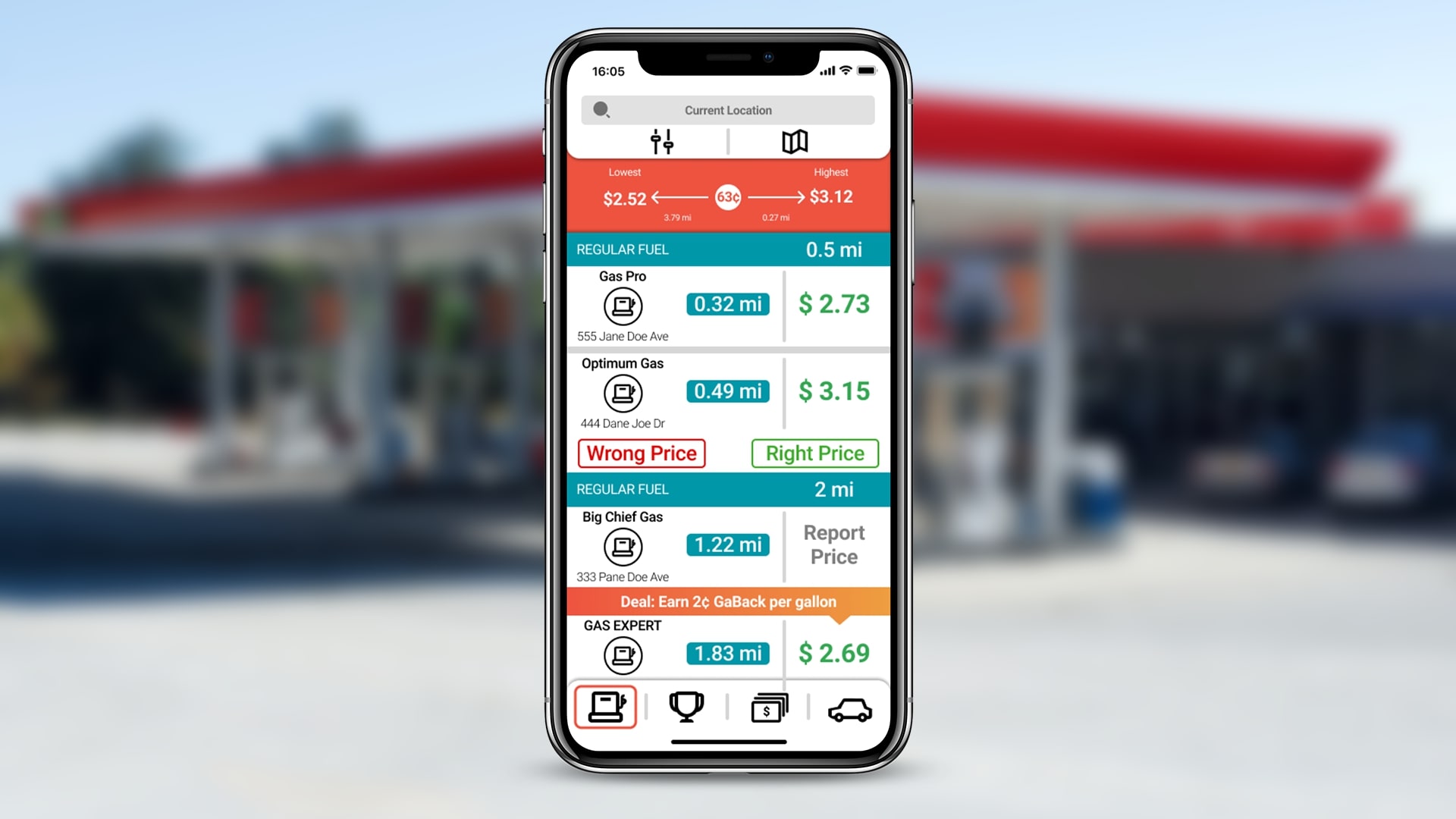1456x819 pixels.
Task: Click the Right Price button
Action: point(814,453)
